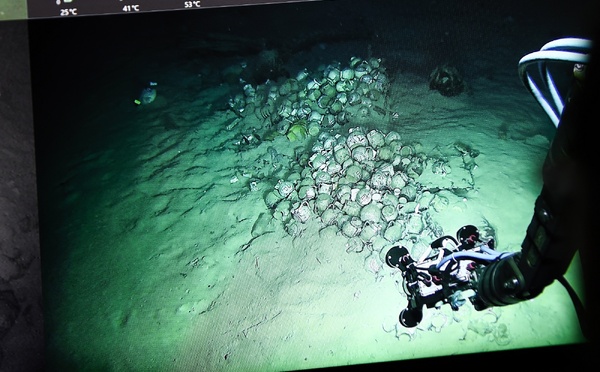Click the 25°C temperature reading

coord(68,12)
